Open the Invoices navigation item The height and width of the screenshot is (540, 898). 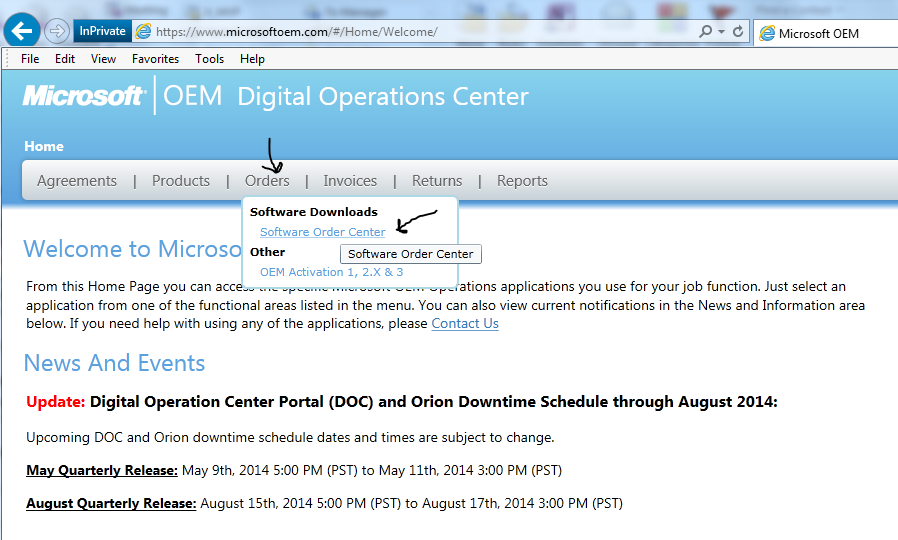pos(350,181)
